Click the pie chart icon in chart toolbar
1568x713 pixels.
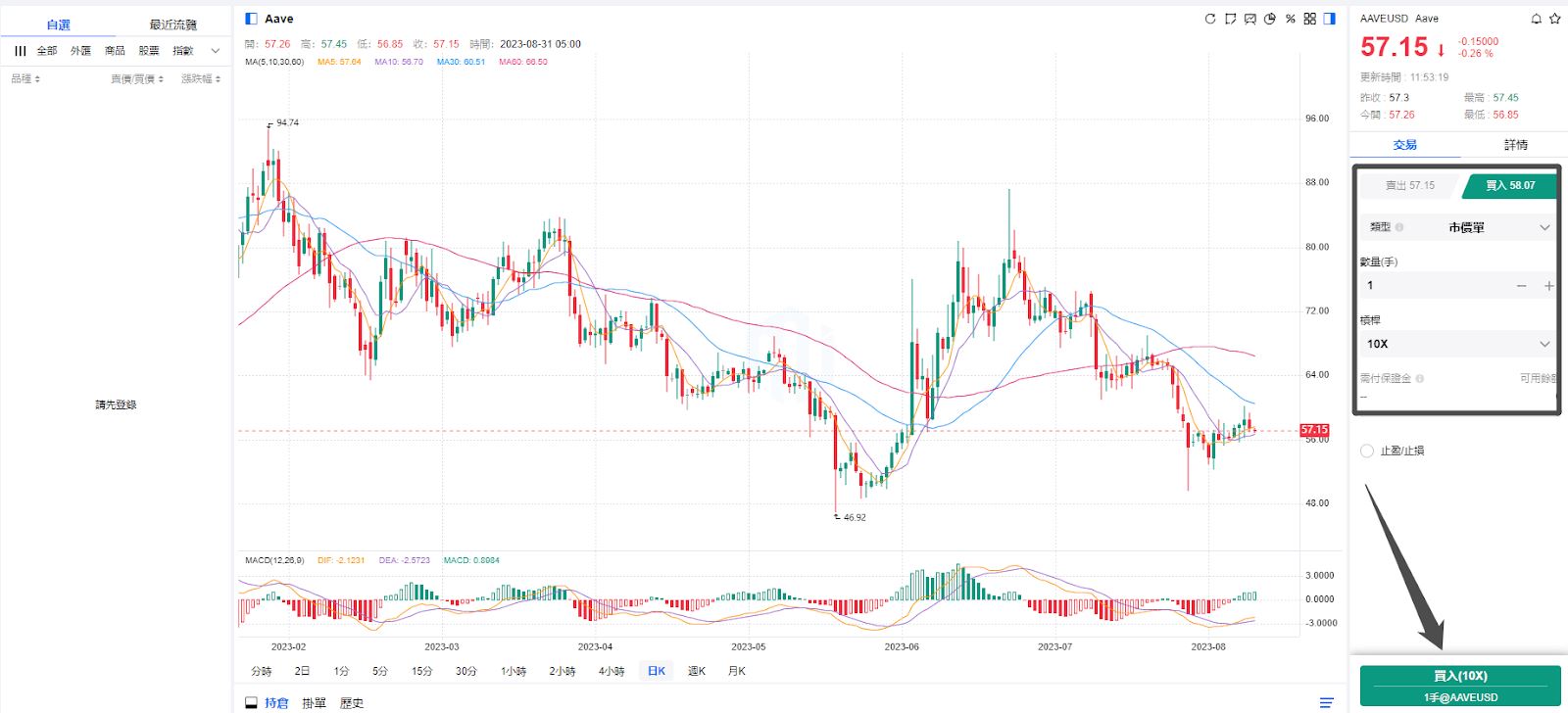point(1270,19)
